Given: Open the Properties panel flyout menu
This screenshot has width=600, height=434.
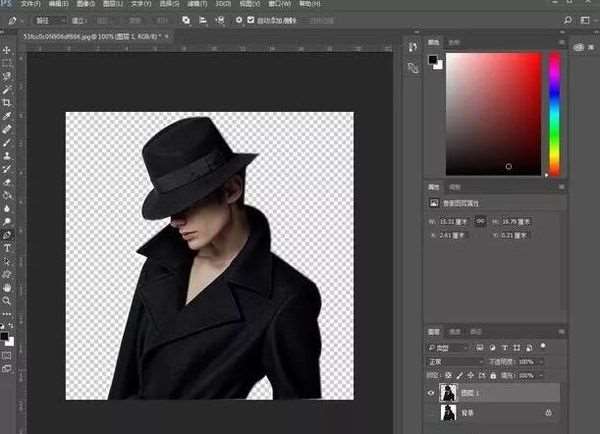Looking at the screenshot, I should tap(561, 187).
